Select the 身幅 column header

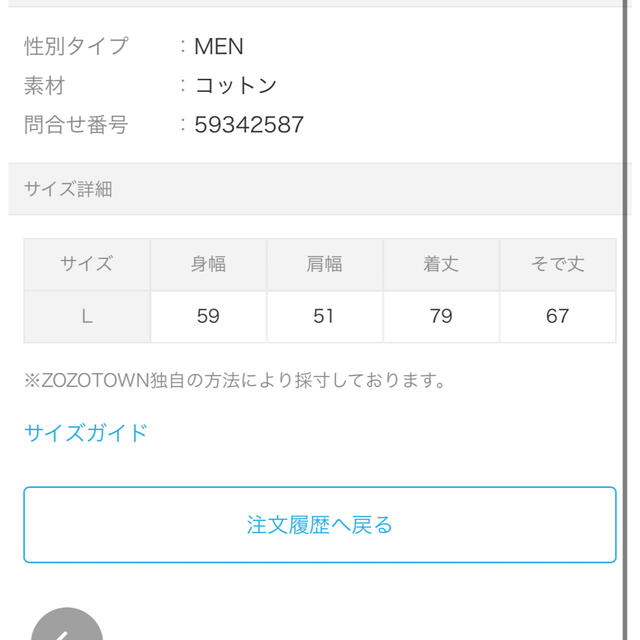click(208, 264)
